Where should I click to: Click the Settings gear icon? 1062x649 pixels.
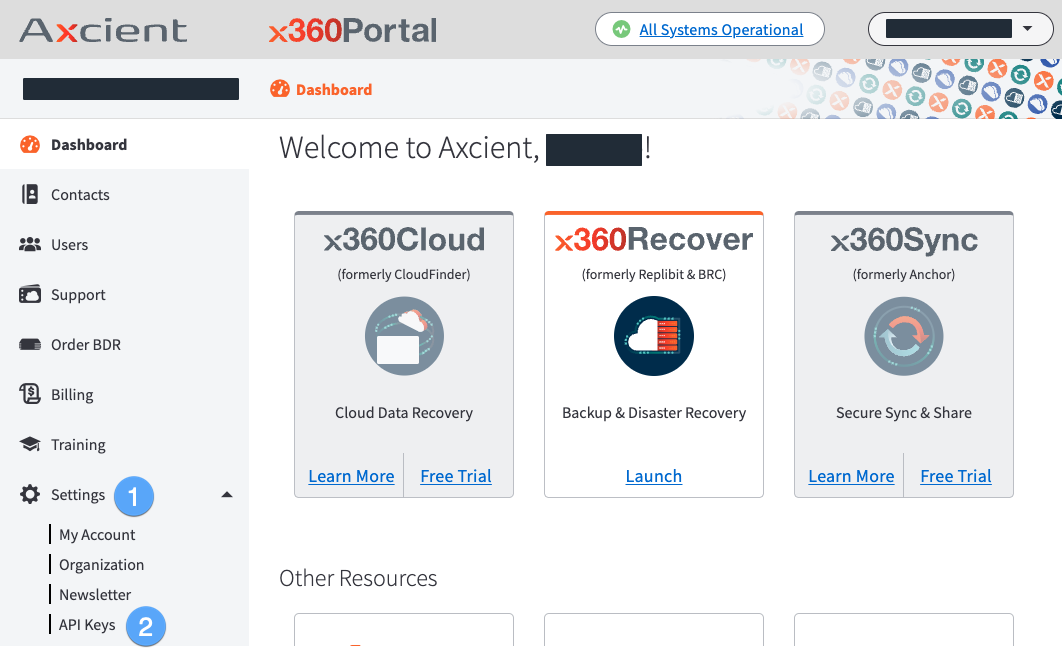coord(30,494)
